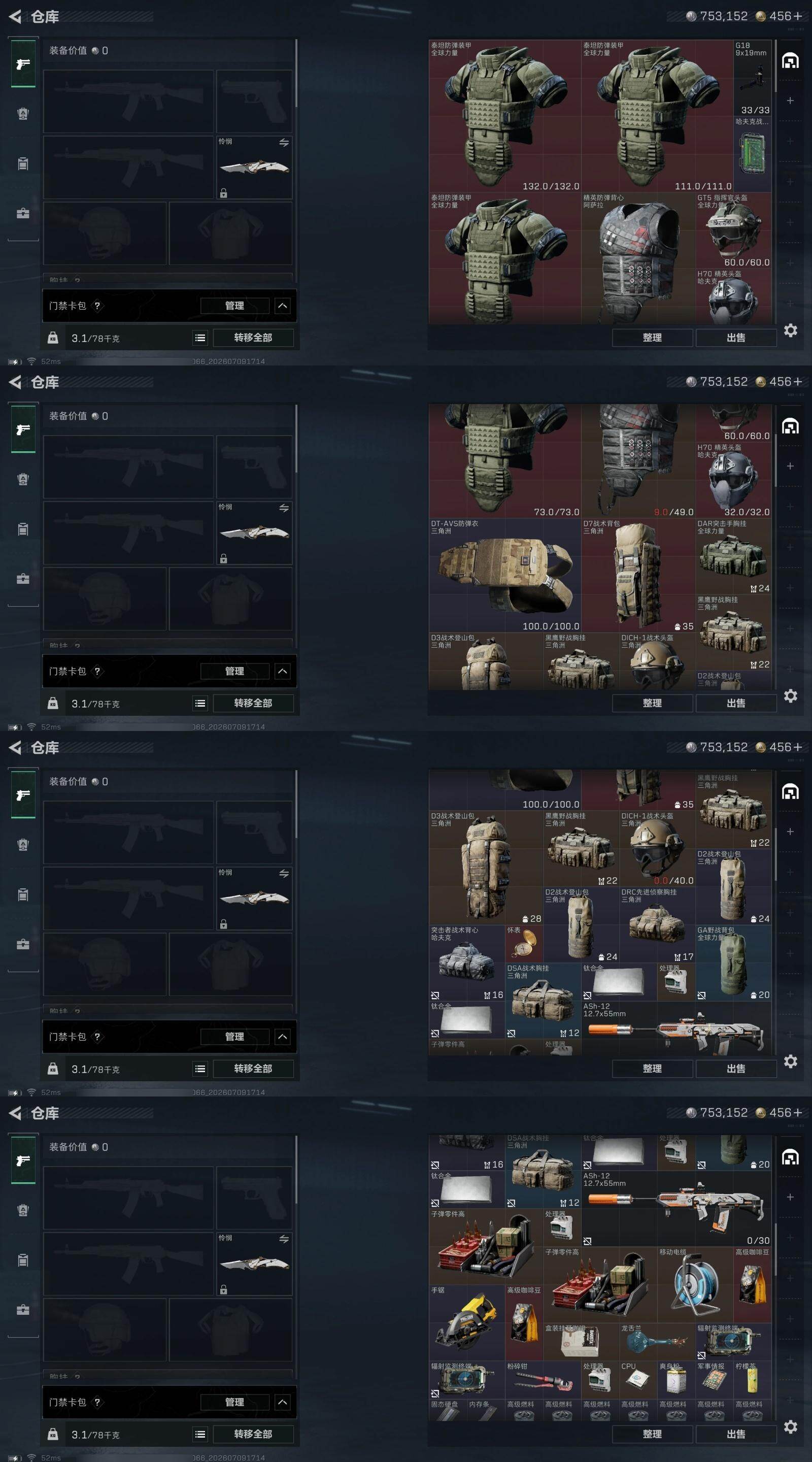Select the D3战术登山包 with capacity 28

486,868
